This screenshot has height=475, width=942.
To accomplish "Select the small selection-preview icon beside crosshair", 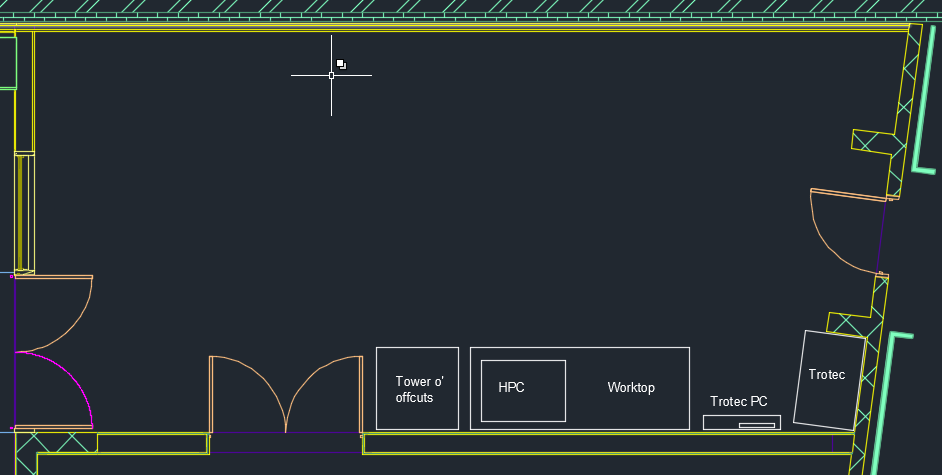I will 341,64.
